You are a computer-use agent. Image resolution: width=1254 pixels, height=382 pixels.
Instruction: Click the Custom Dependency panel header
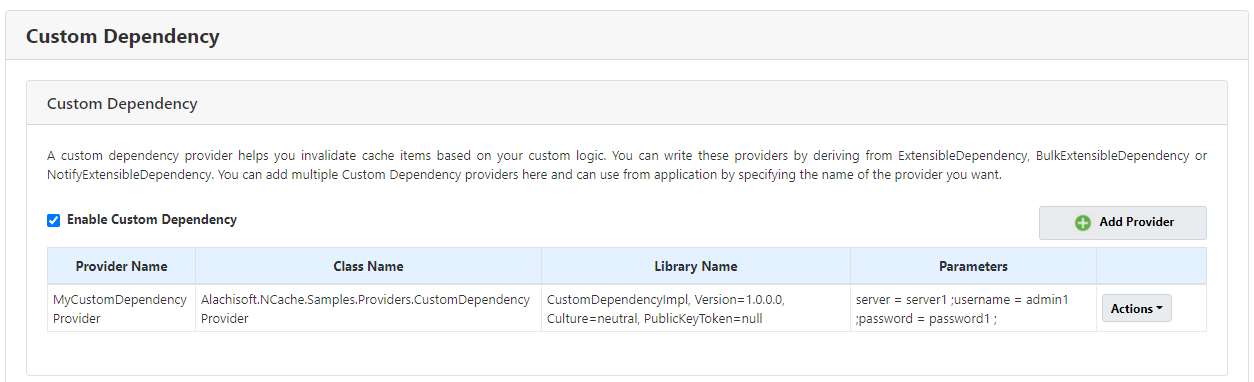(x=627, y=103)
